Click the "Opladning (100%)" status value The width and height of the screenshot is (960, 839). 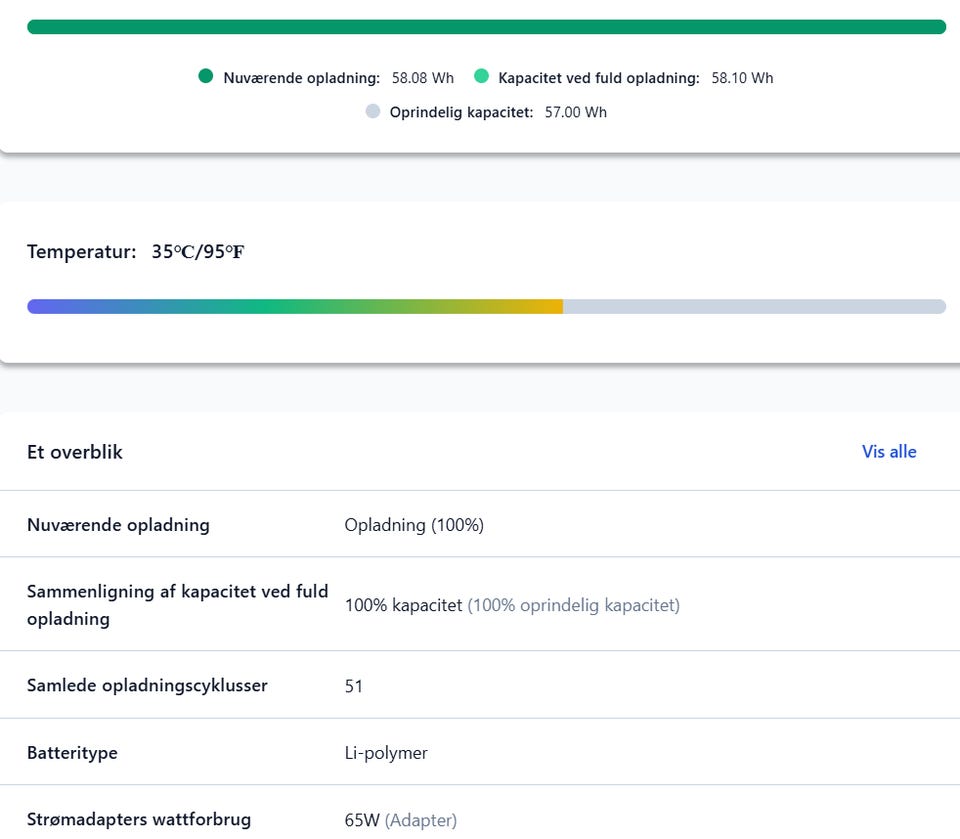point(414,525)
